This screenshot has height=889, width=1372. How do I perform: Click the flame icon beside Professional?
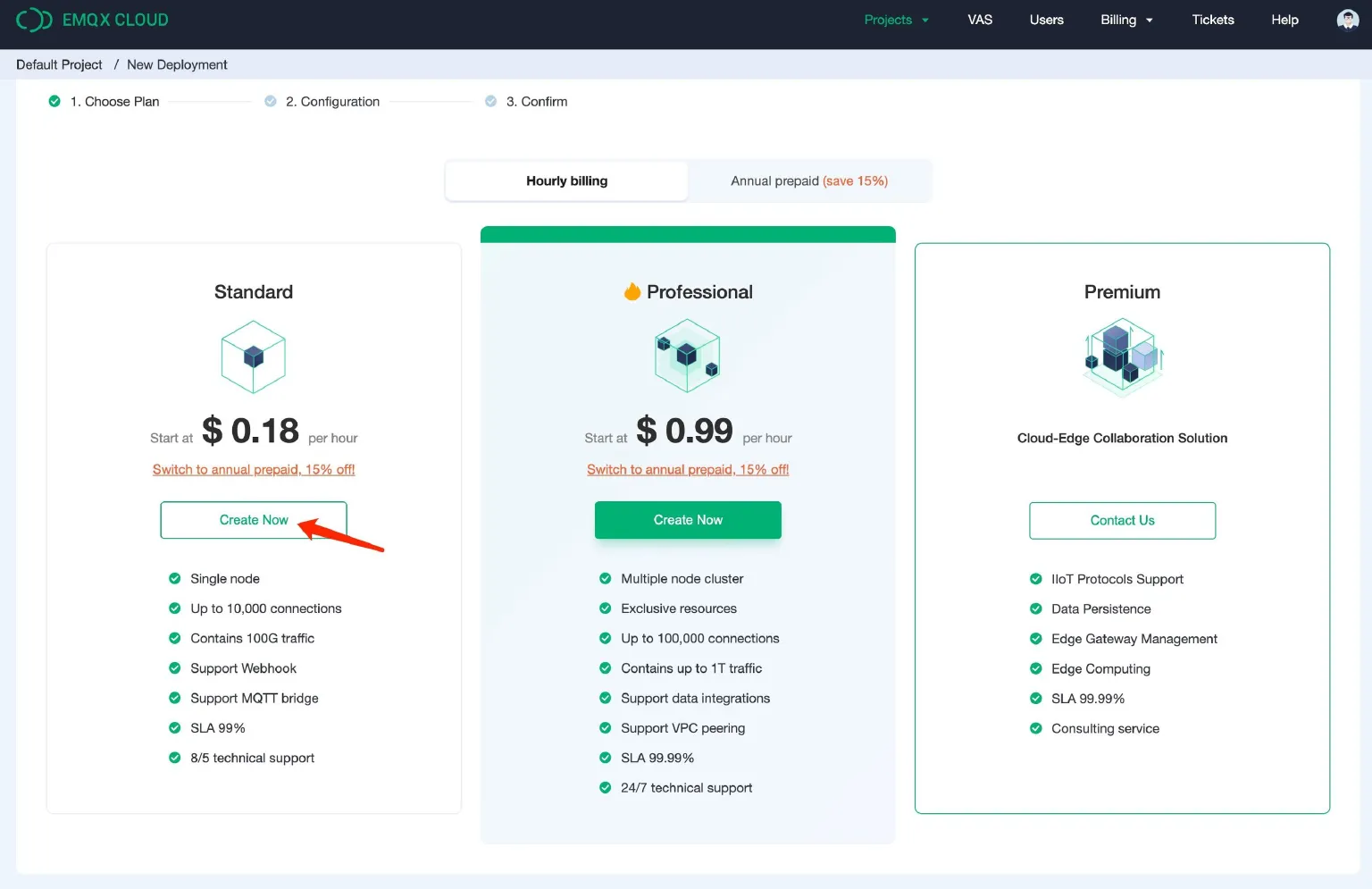click(632, 292)
